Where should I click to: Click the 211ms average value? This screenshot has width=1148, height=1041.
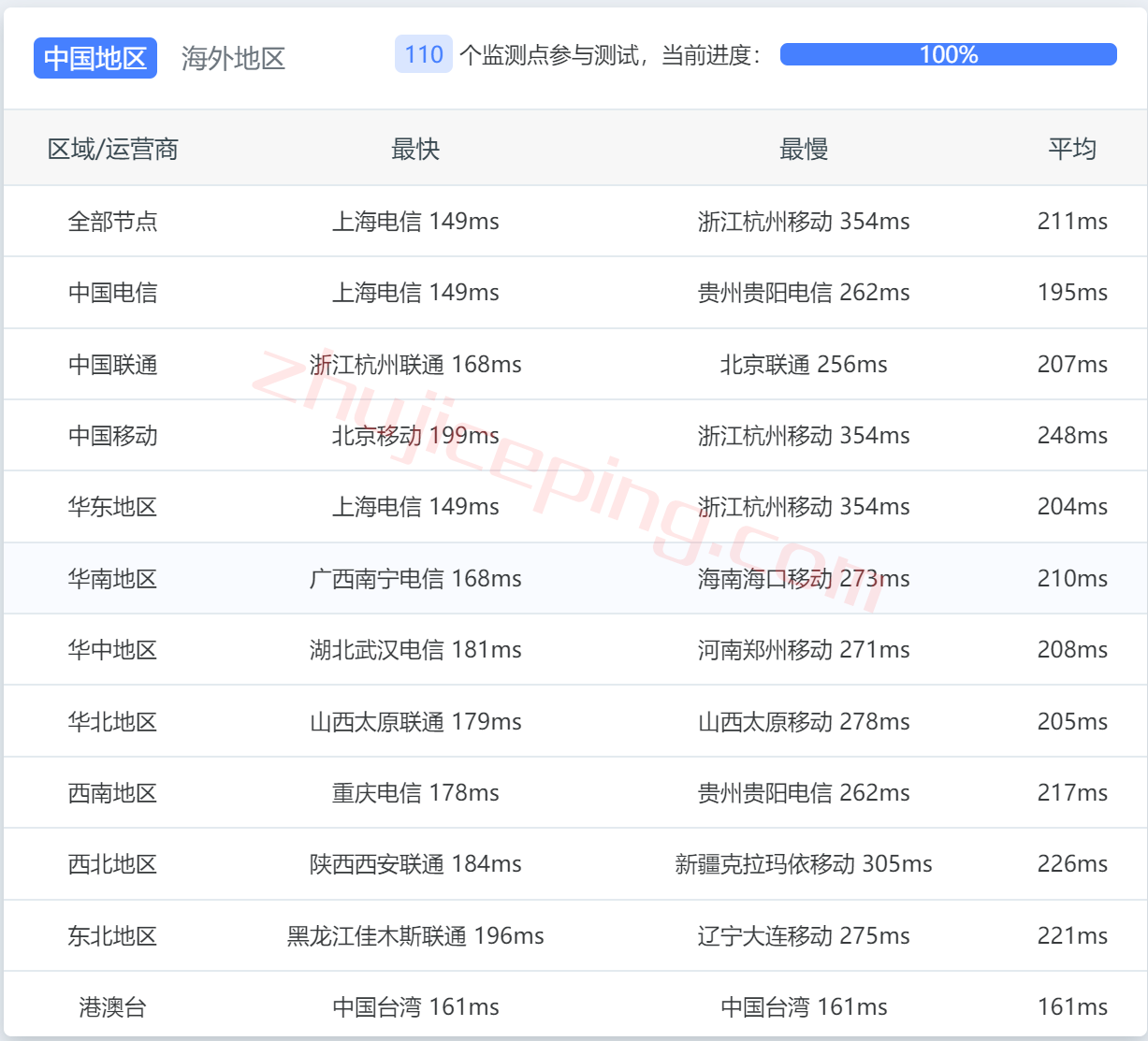click(x=1072, y=222)
